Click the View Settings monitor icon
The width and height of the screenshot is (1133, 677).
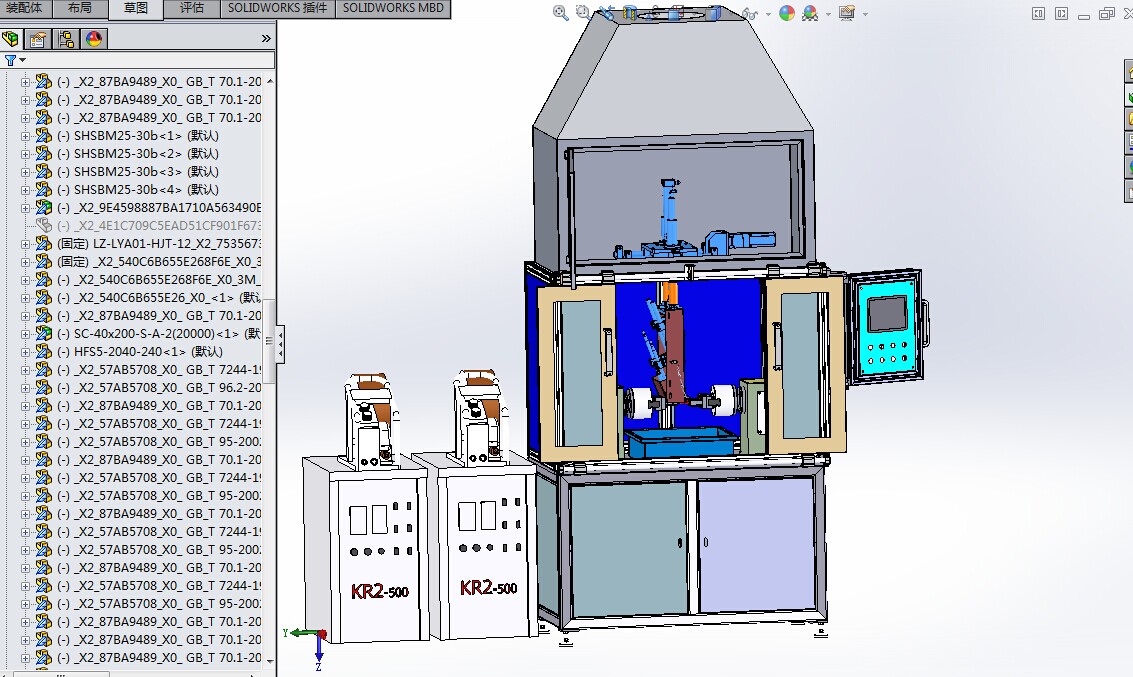[x=847, y=12]
